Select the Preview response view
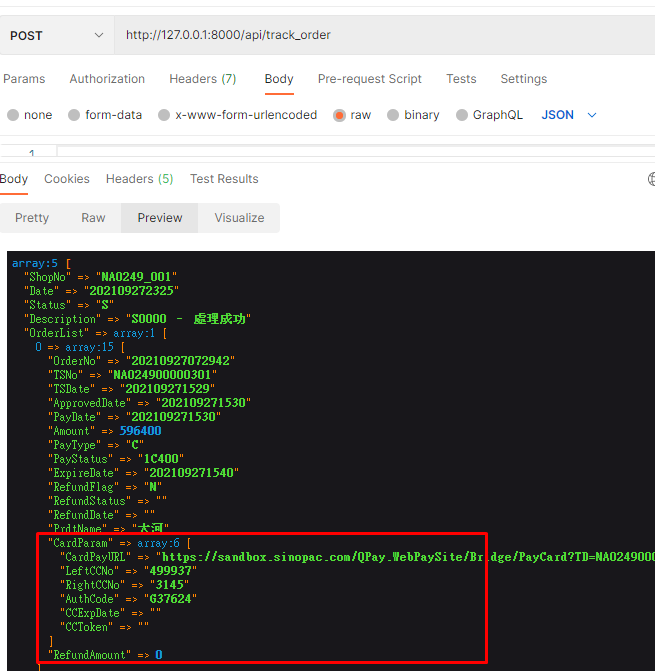 (160, 218)
